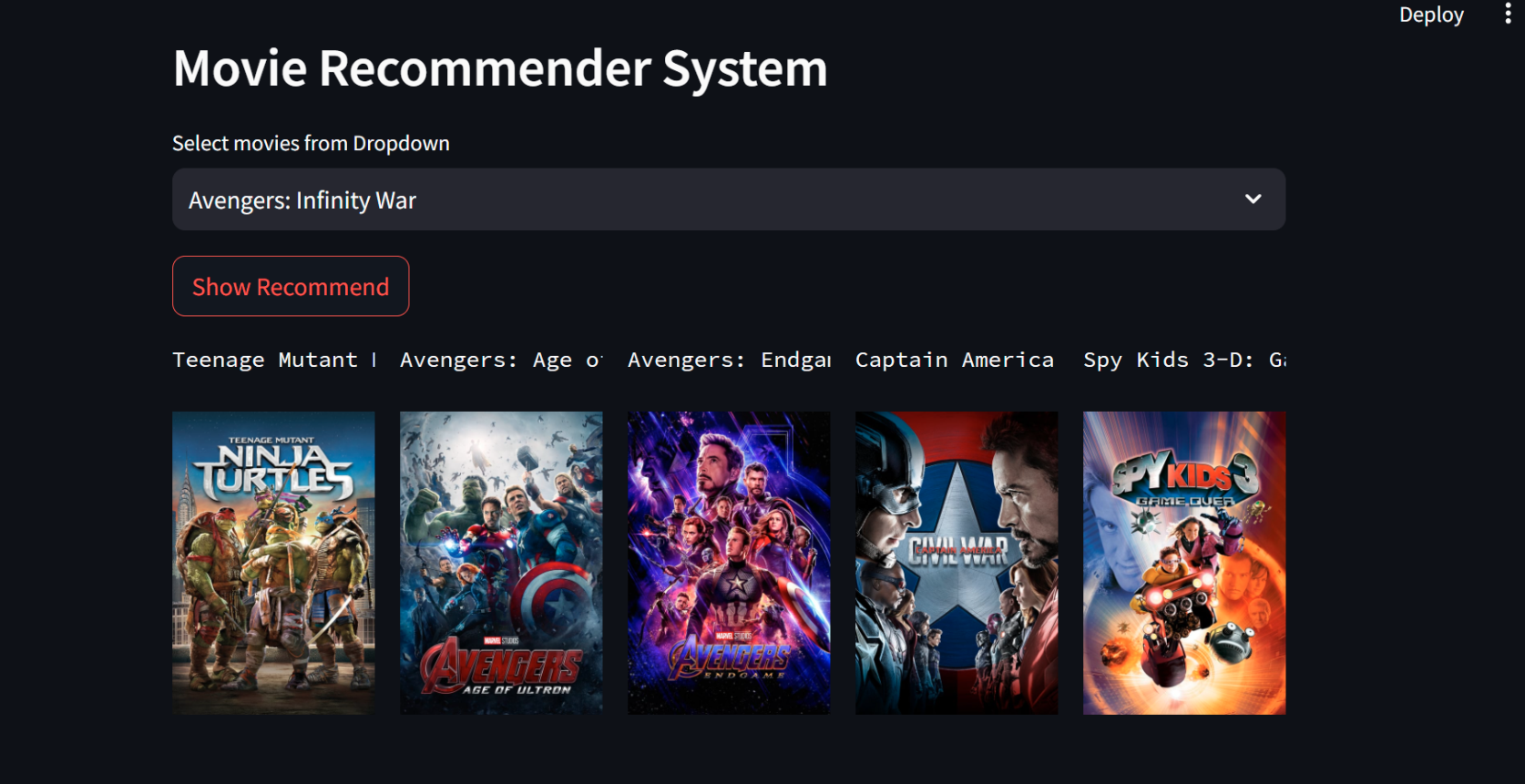
Task: Open the three-dot main menu
Action: [x=1508, y=14]
